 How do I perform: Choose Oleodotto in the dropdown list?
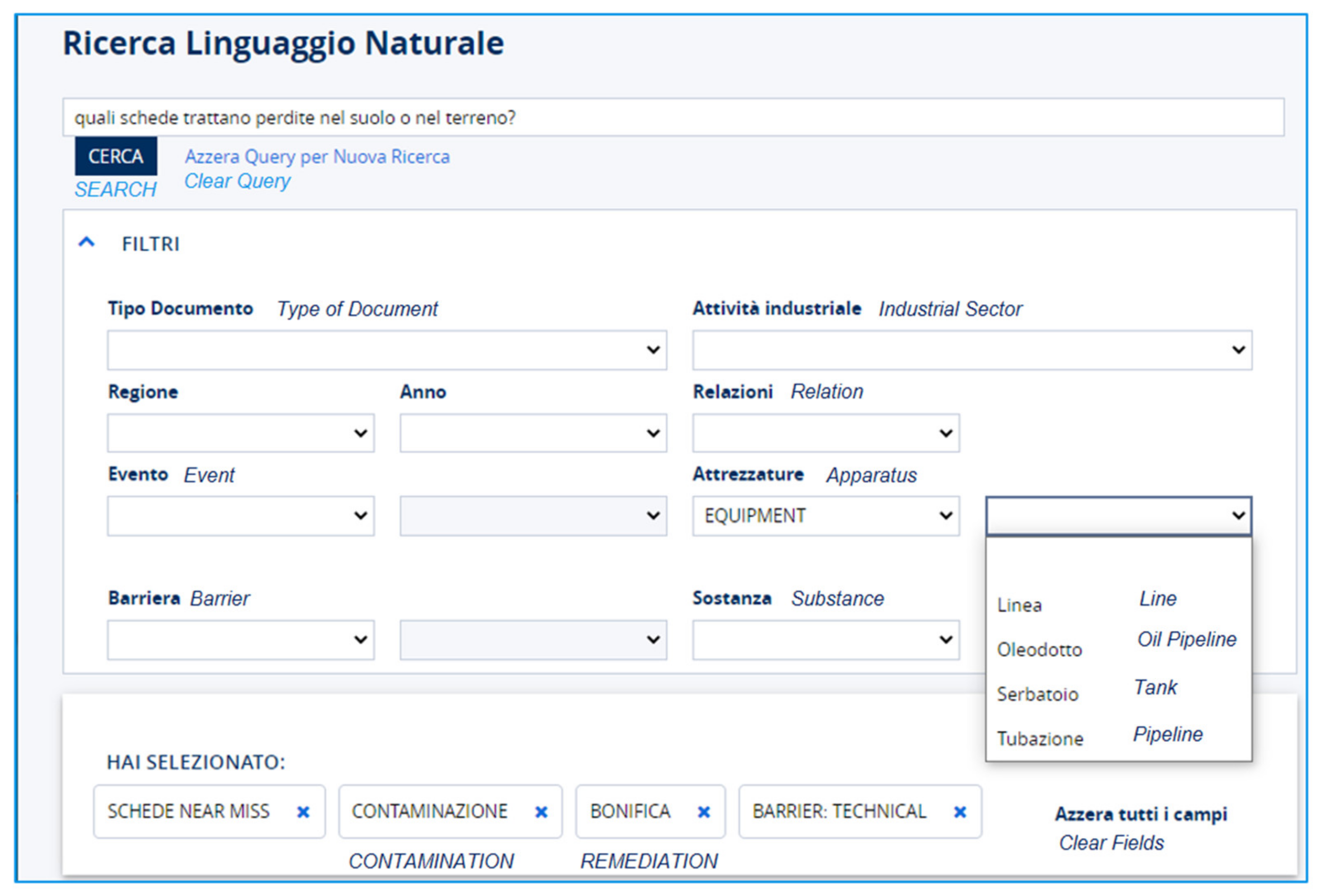point(1039,649)
